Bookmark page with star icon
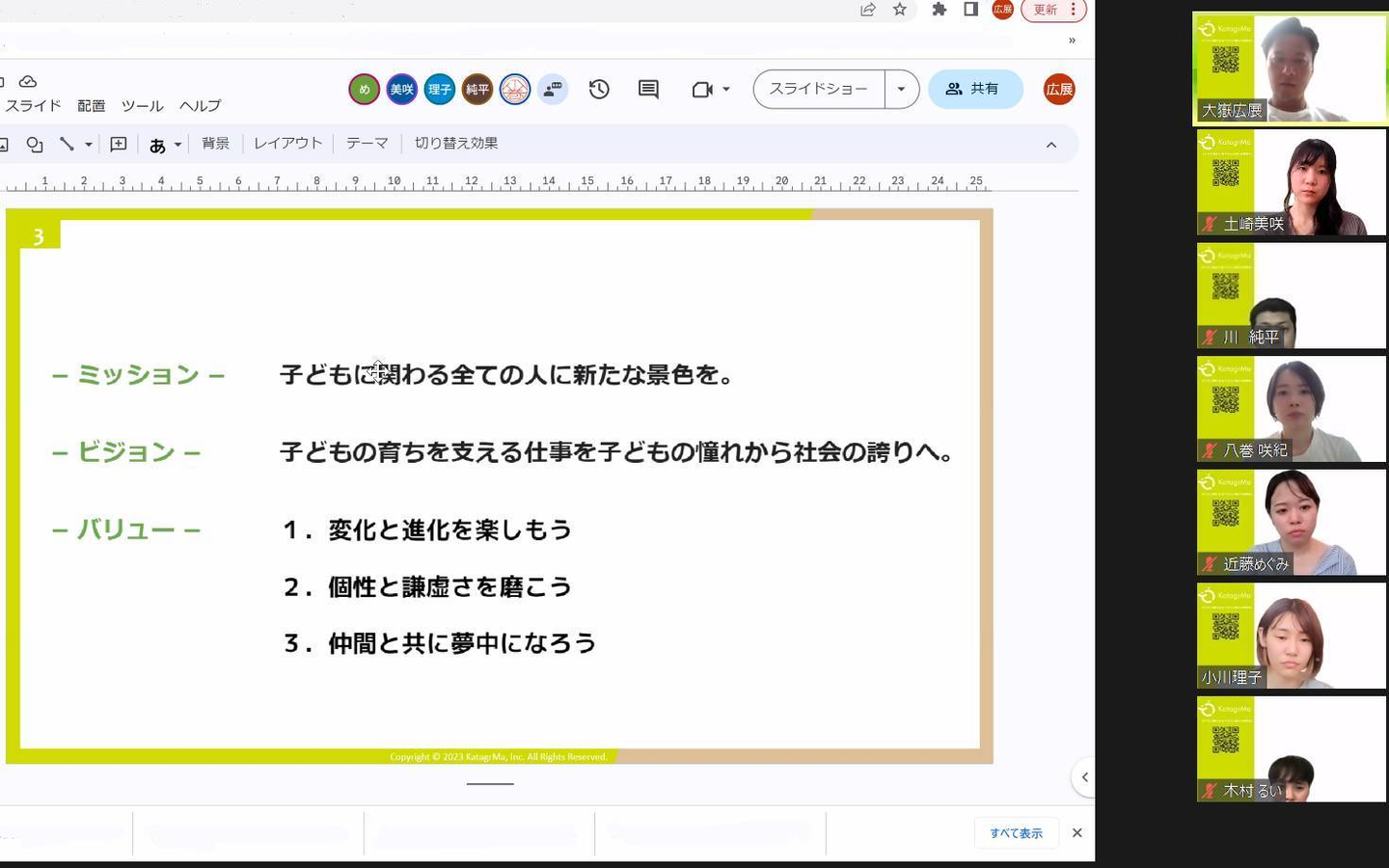 (x=900, y=10)
